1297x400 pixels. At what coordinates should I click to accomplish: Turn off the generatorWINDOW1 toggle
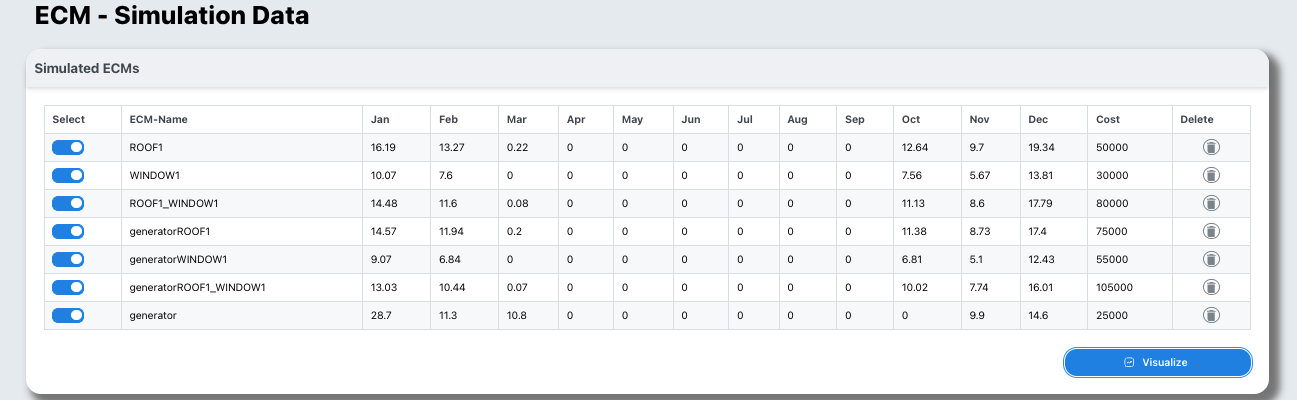coord(68,259)
